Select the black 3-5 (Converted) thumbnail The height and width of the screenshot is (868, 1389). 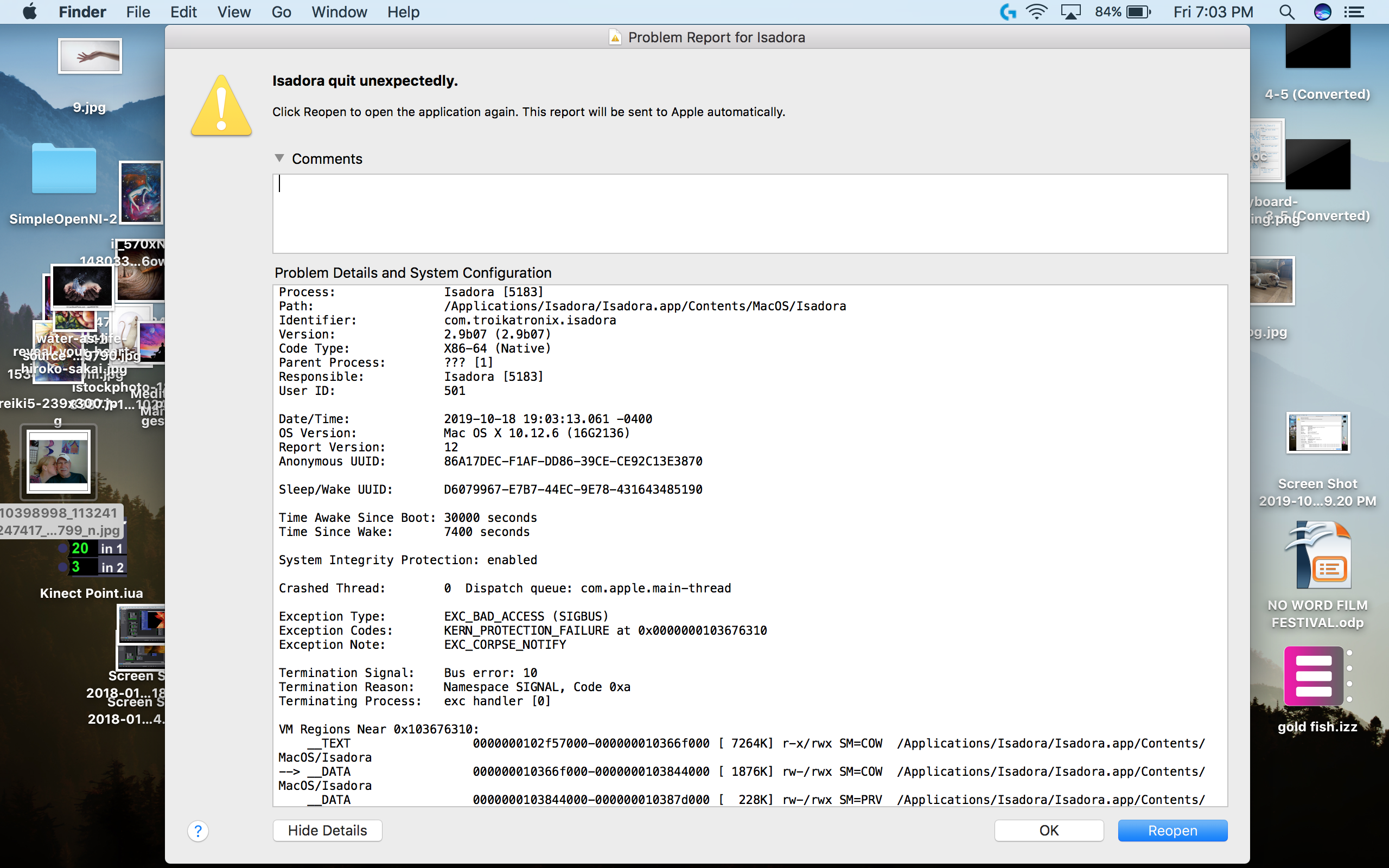1318,164
